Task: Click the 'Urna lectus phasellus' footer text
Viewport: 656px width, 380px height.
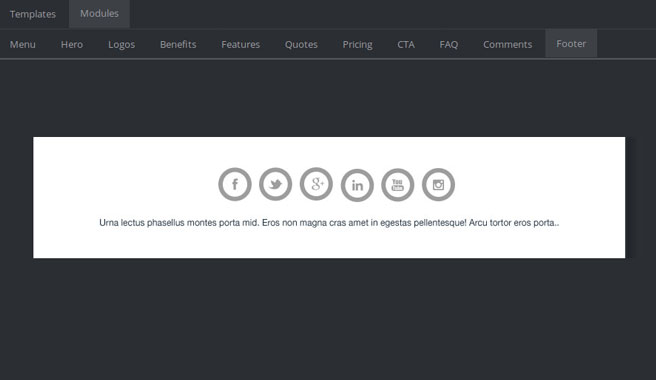Action: point(329,223)
